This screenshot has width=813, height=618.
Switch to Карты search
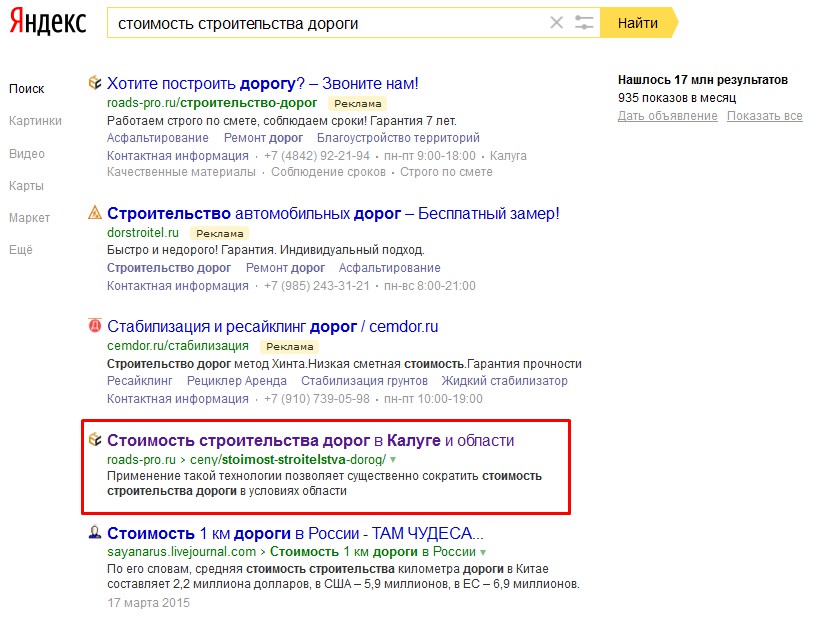point(26,186)
